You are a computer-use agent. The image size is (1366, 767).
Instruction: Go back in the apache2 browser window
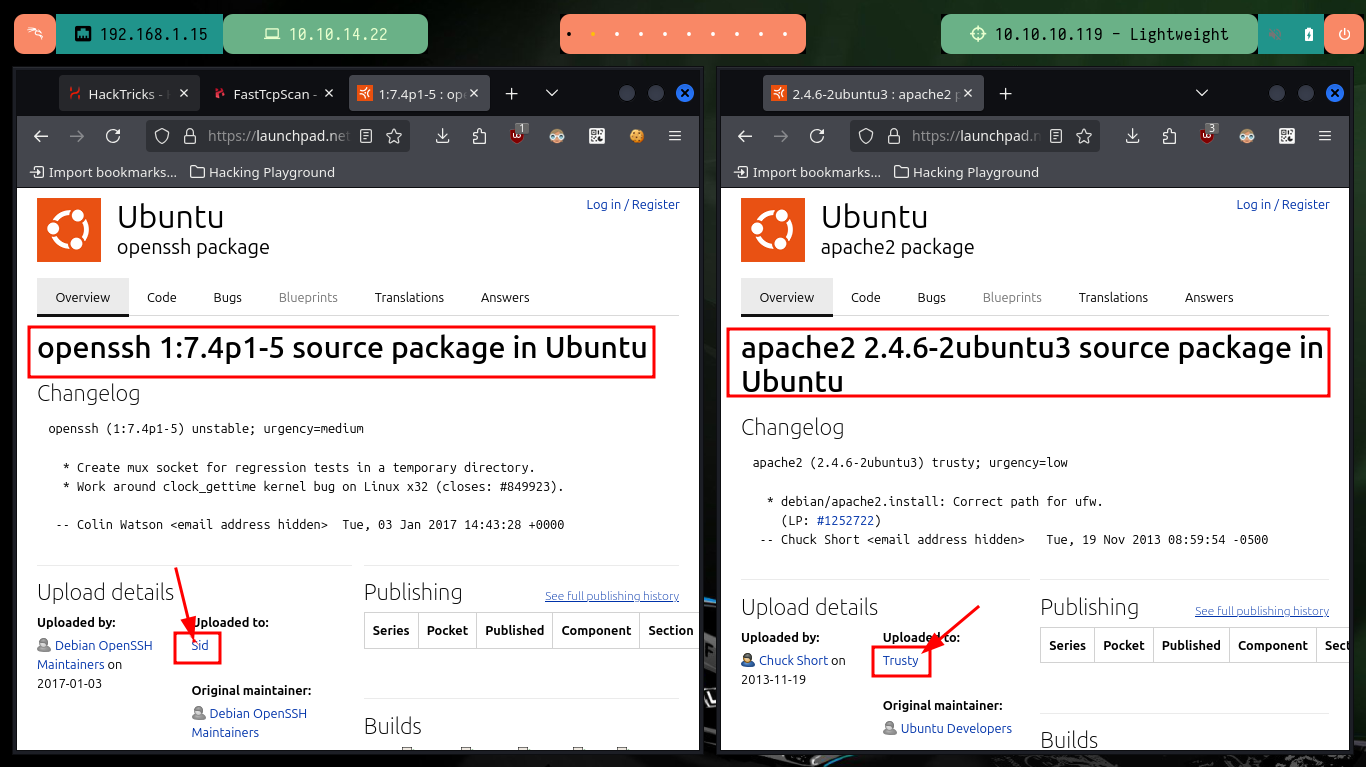coord(744,136)
